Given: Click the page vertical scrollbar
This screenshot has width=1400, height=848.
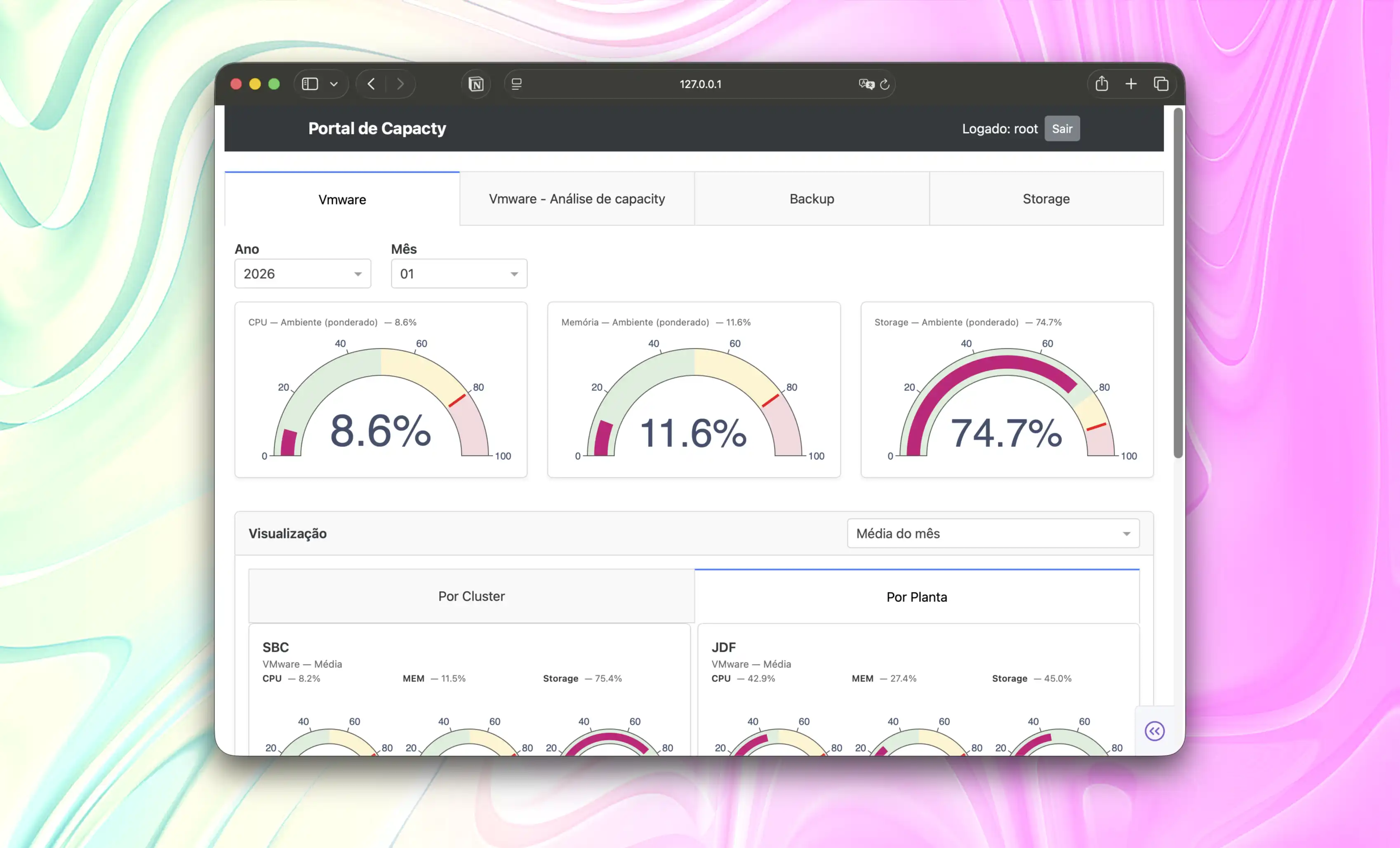Looking at the screenshot, I should click(x=1178, y=284).
